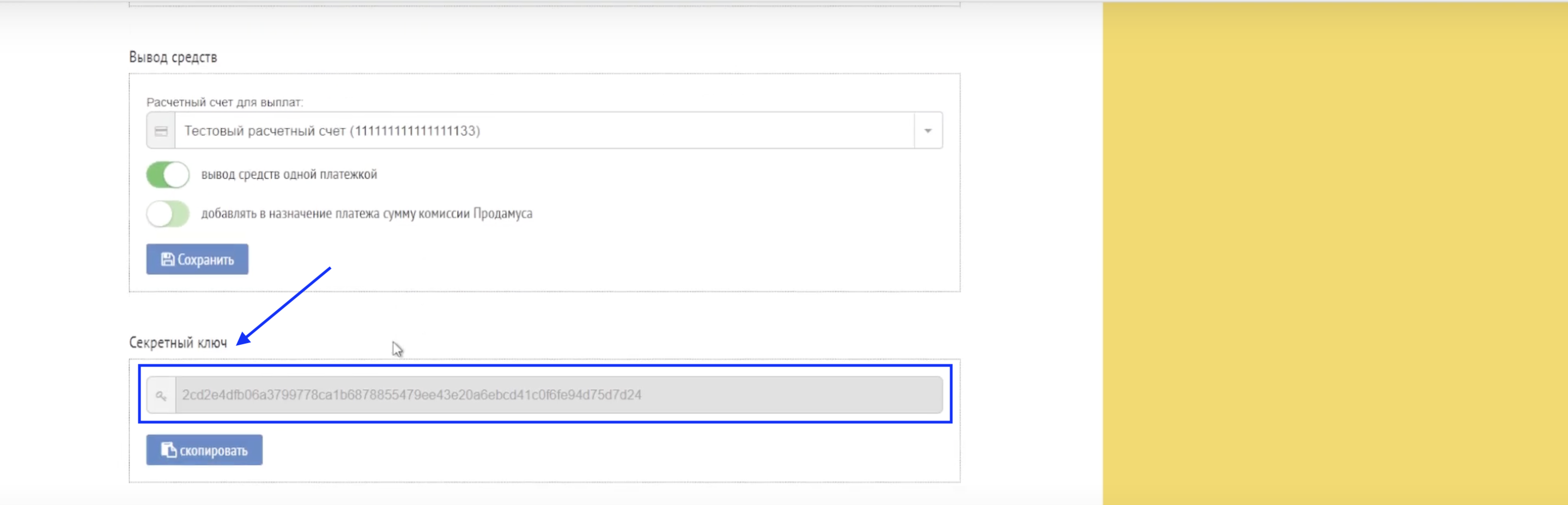Click the 'Секретный ключ' section heading
Screen dimensions: 1568x505
point(178,343)
